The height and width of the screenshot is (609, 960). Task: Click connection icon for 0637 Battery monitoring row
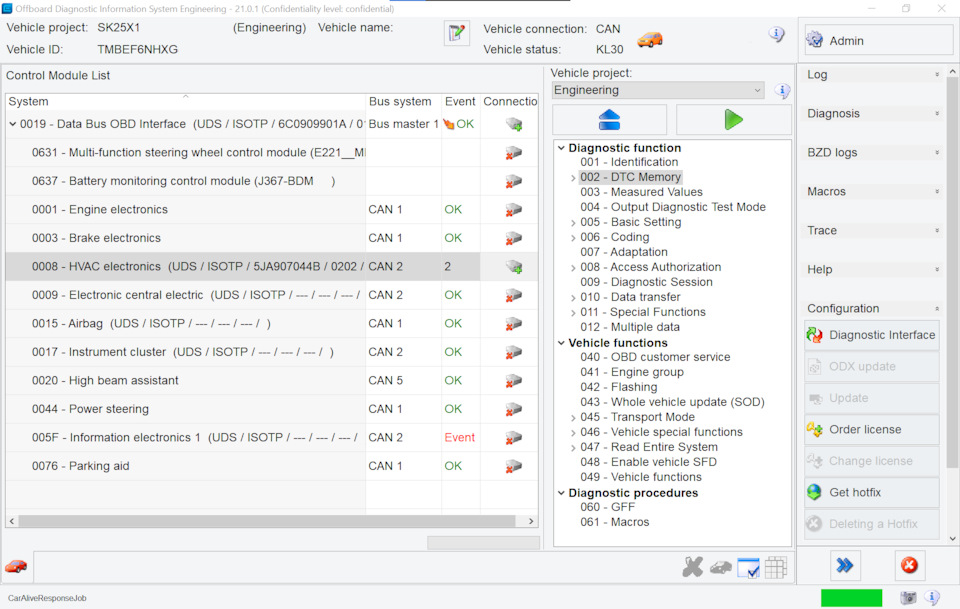coord(513,181)
